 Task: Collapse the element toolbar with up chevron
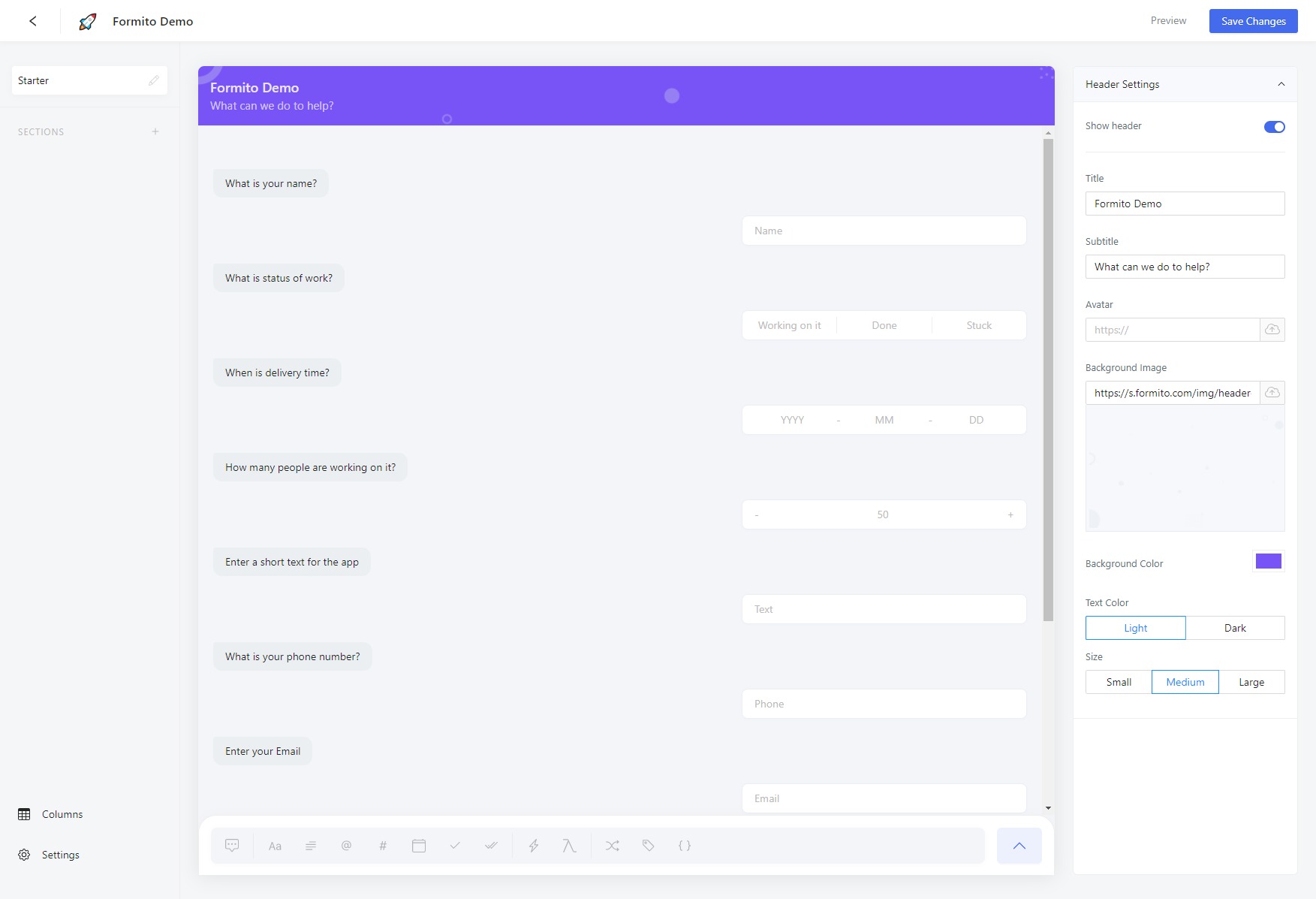(x=1019, y=846)
